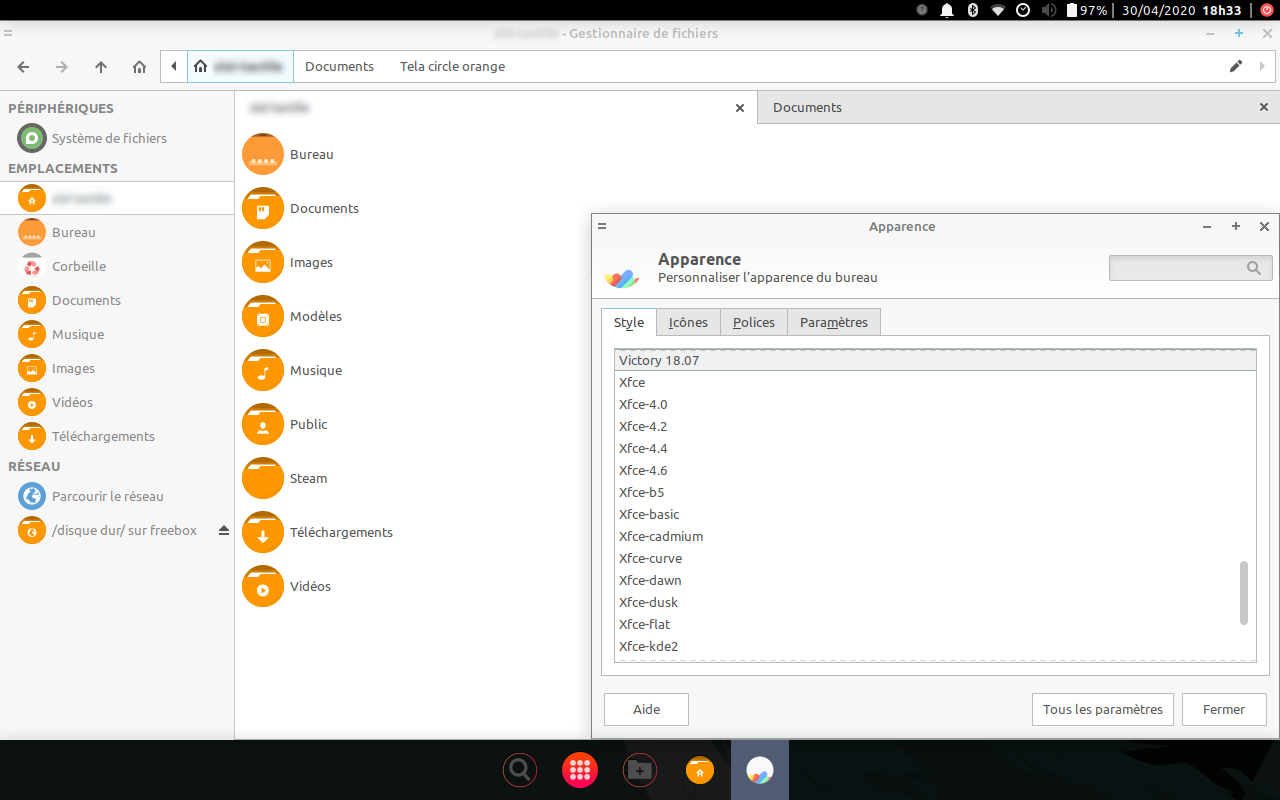Click the 18h33 clock in the top panel
The image size is (1280, 800).
[x=1222, y=10]
